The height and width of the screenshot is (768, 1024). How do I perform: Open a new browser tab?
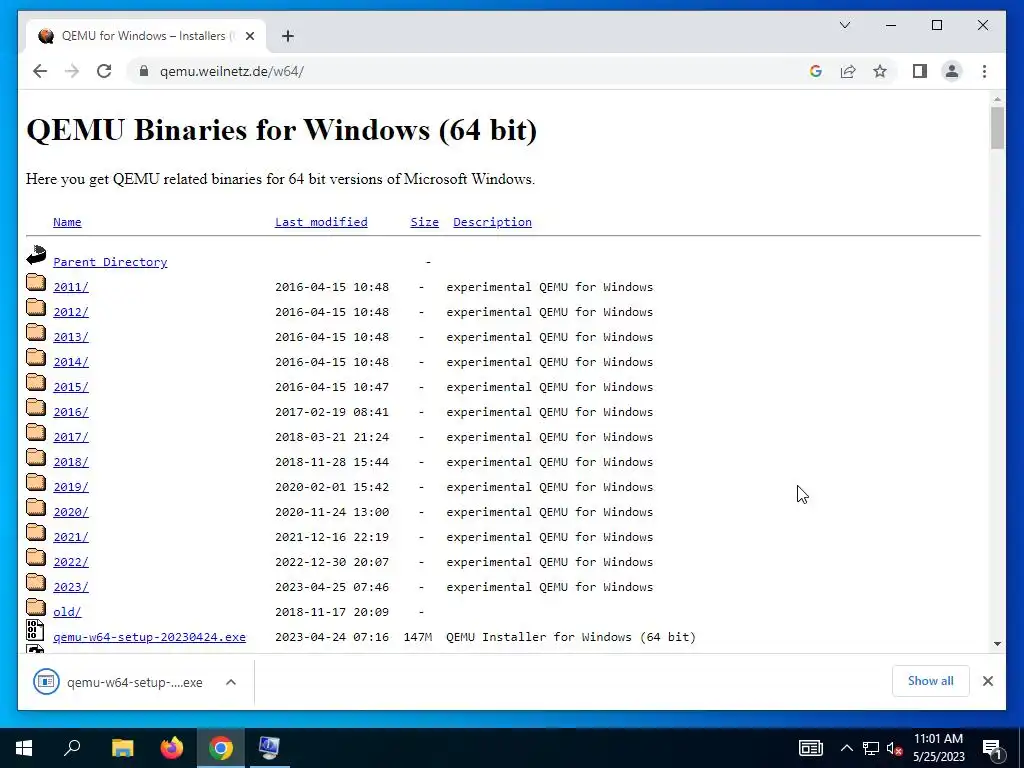288,36
